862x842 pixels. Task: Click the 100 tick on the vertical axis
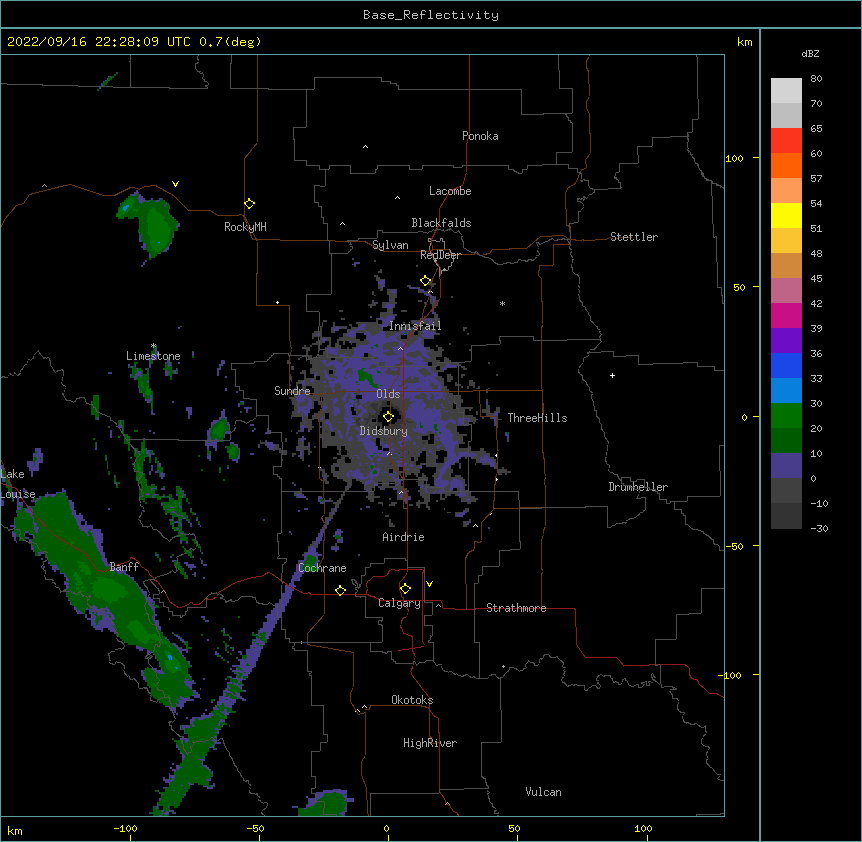pos(734,158)
